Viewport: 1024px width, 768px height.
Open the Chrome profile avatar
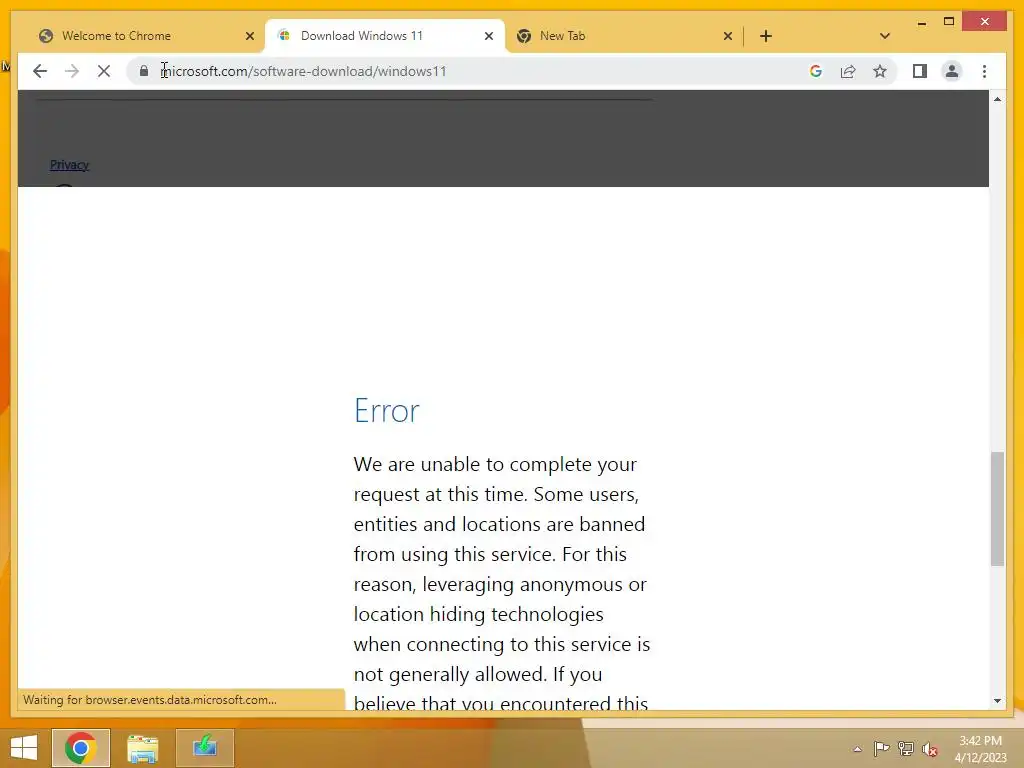coord(952,71)
